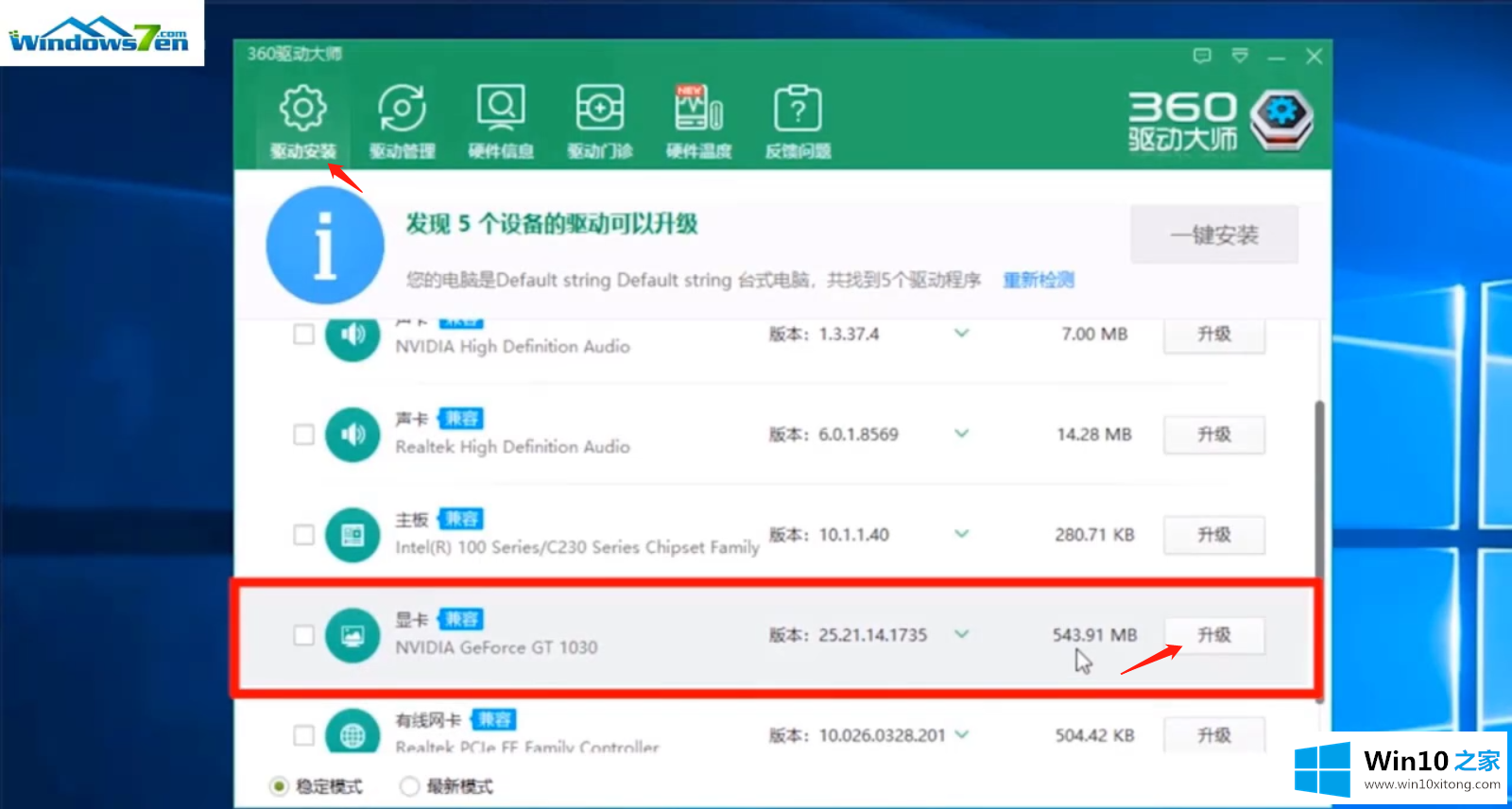Click the Realtek PCIe network globe icon

tap(352, 732)
